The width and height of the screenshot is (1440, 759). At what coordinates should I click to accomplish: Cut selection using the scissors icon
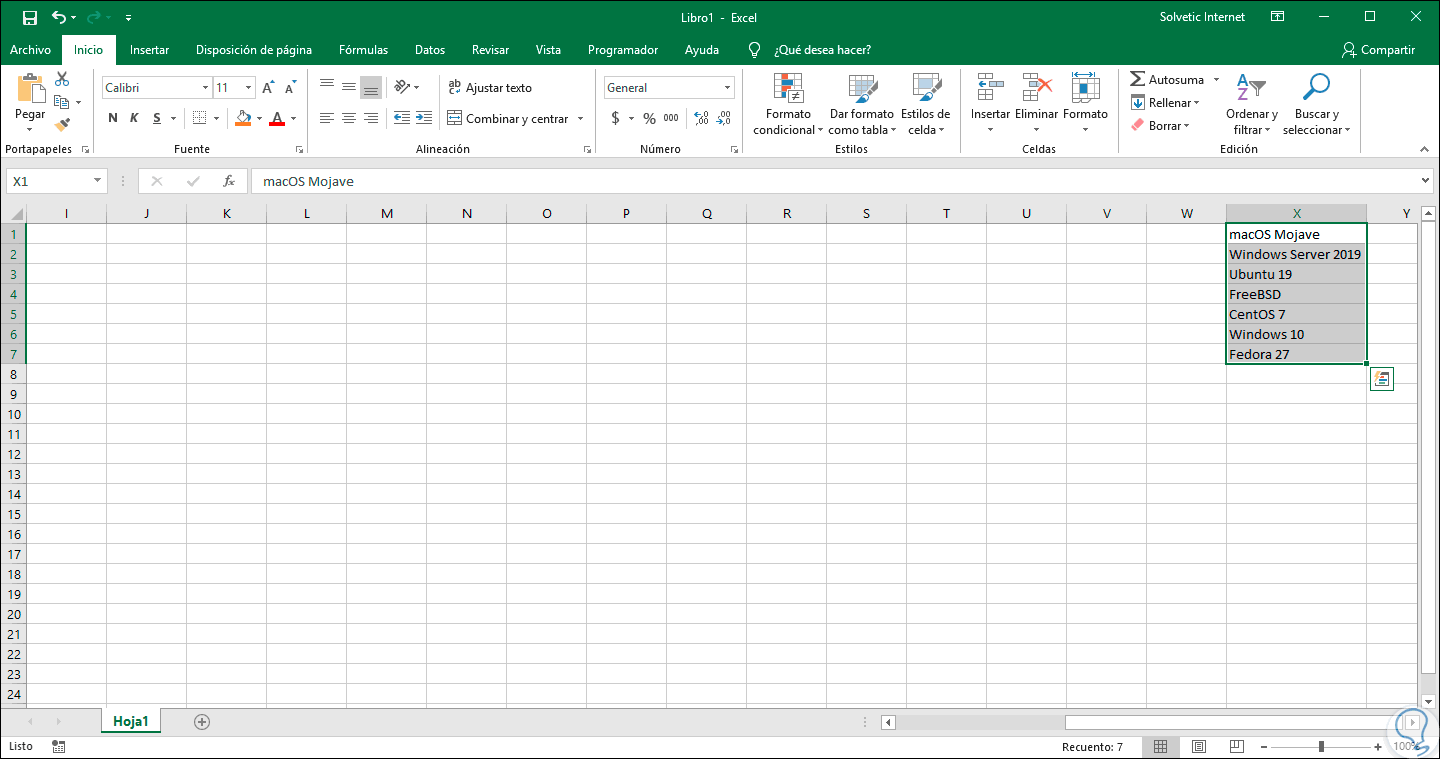(x=62, y=79)
